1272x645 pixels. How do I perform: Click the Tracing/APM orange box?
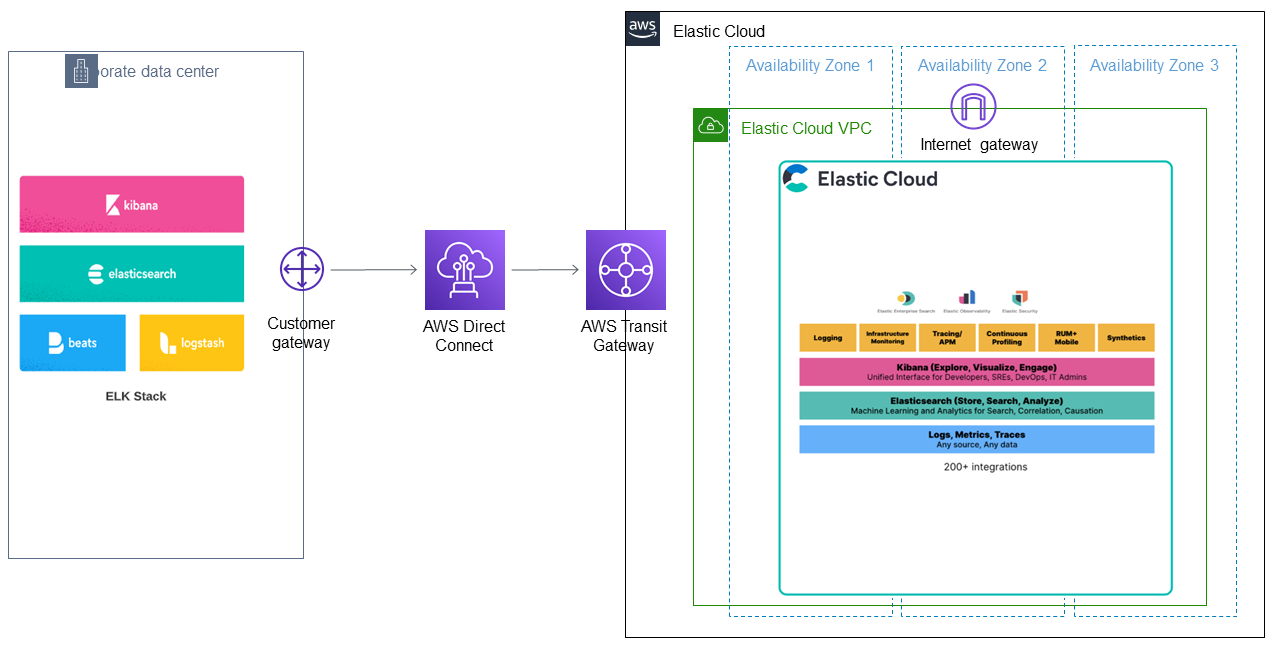(x=947, y=338)
